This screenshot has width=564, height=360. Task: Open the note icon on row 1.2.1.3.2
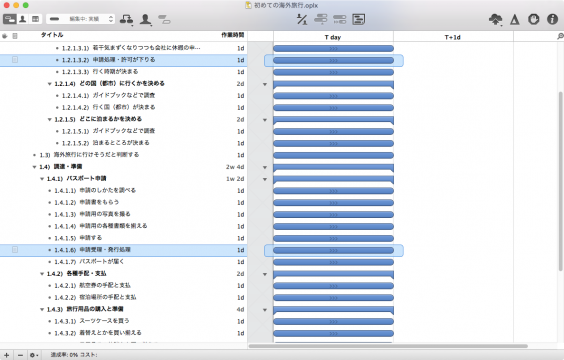point(15,60)
